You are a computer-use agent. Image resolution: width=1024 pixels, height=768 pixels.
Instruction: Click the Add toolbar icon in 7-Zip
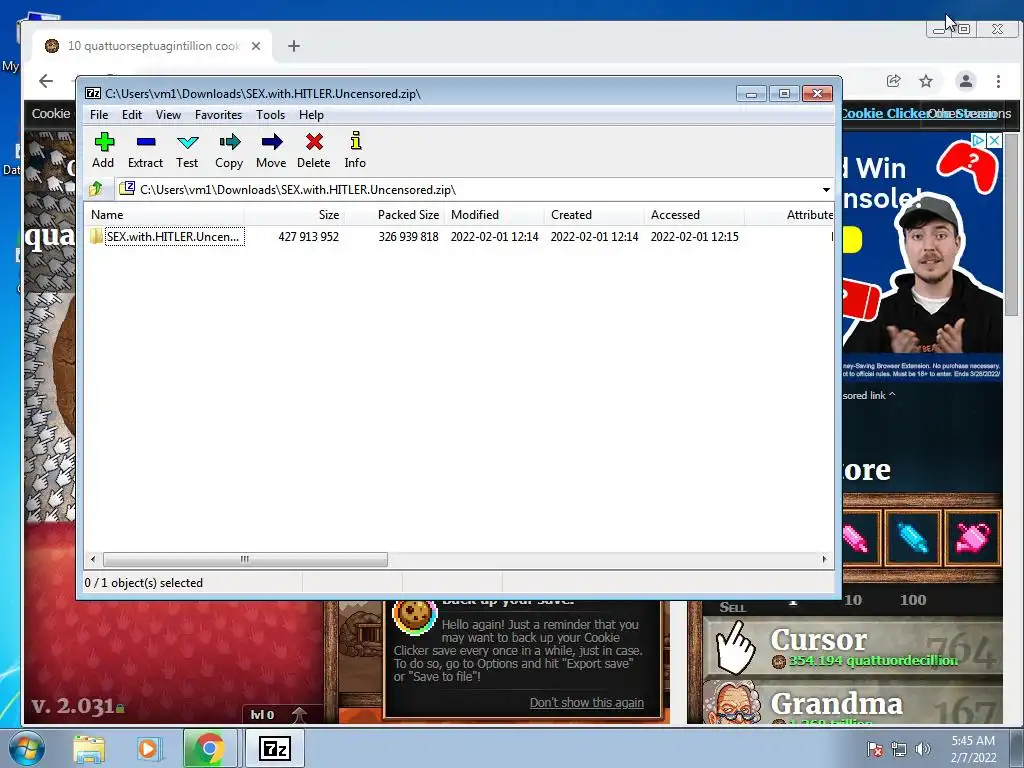click(103, 150)
